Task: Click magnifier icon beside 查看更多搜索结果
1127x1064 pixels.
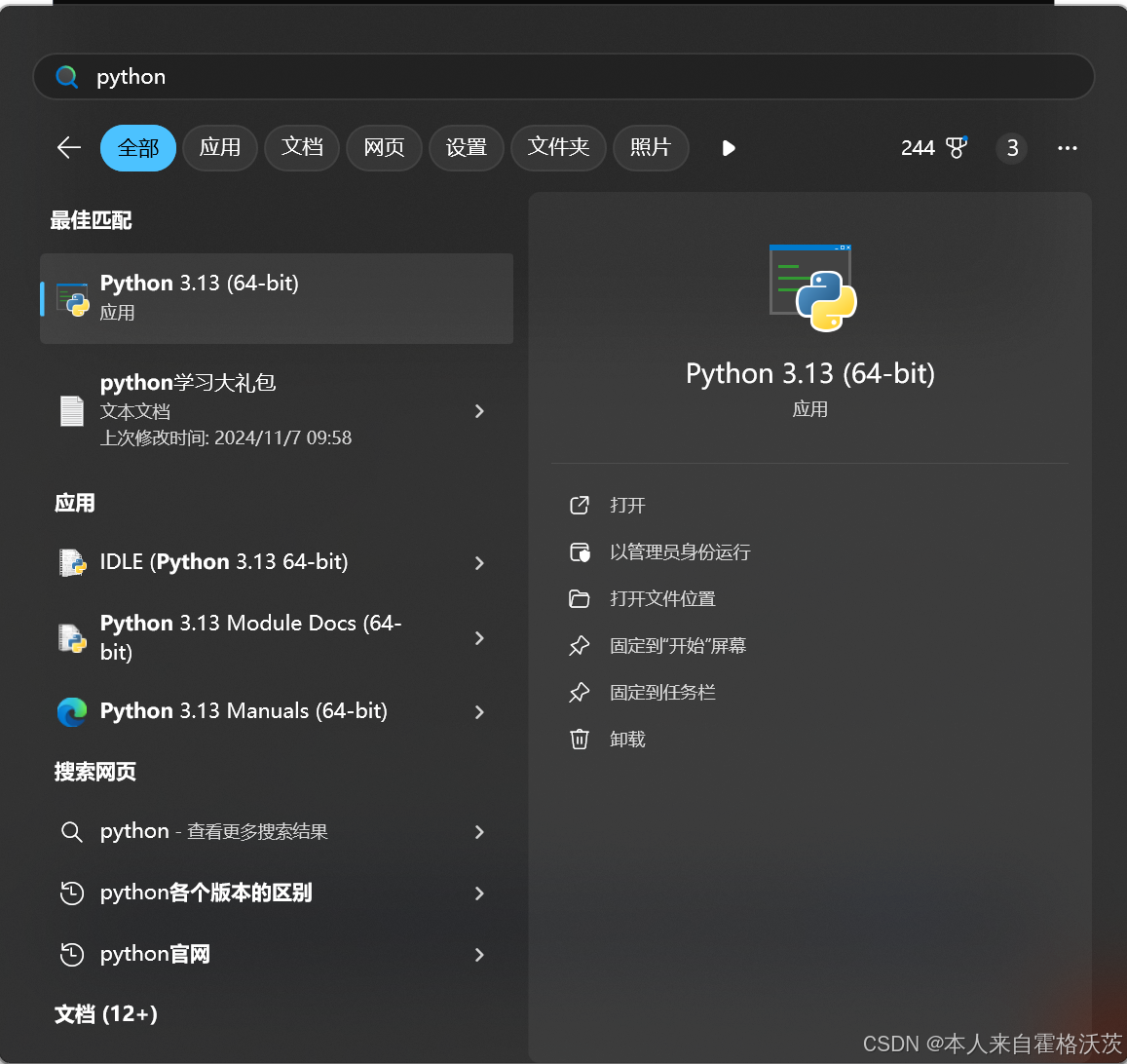Action: pos(71,832)
